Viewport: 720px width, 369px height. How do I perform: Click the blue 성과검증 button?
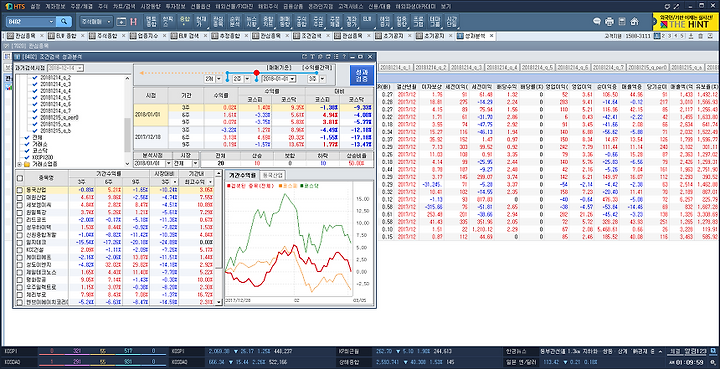click(x=362, y=74)
